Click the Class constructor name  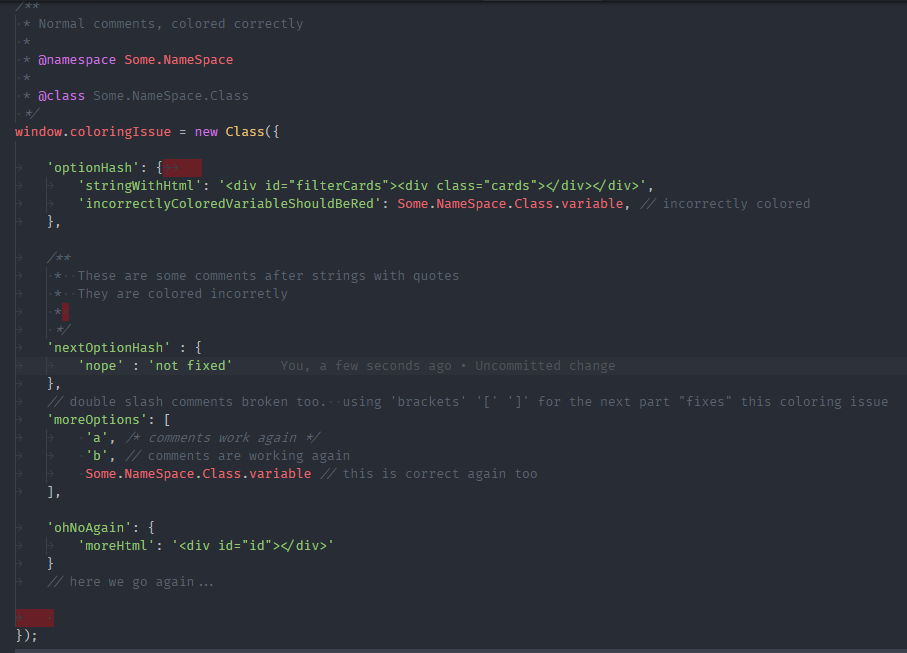[x=245, y=131]
